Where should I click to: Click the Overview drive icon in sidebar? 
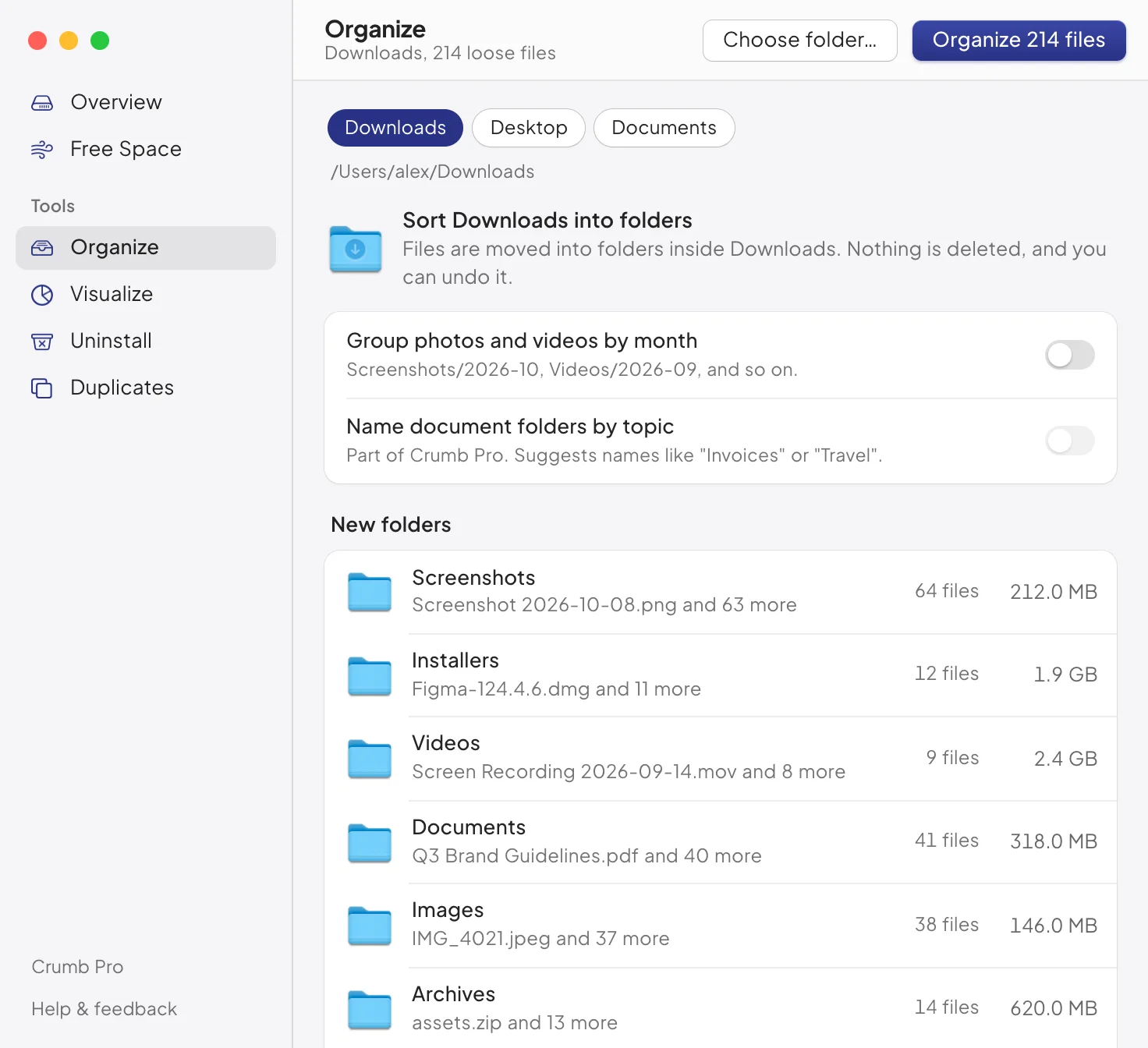[x=42, y=103]
